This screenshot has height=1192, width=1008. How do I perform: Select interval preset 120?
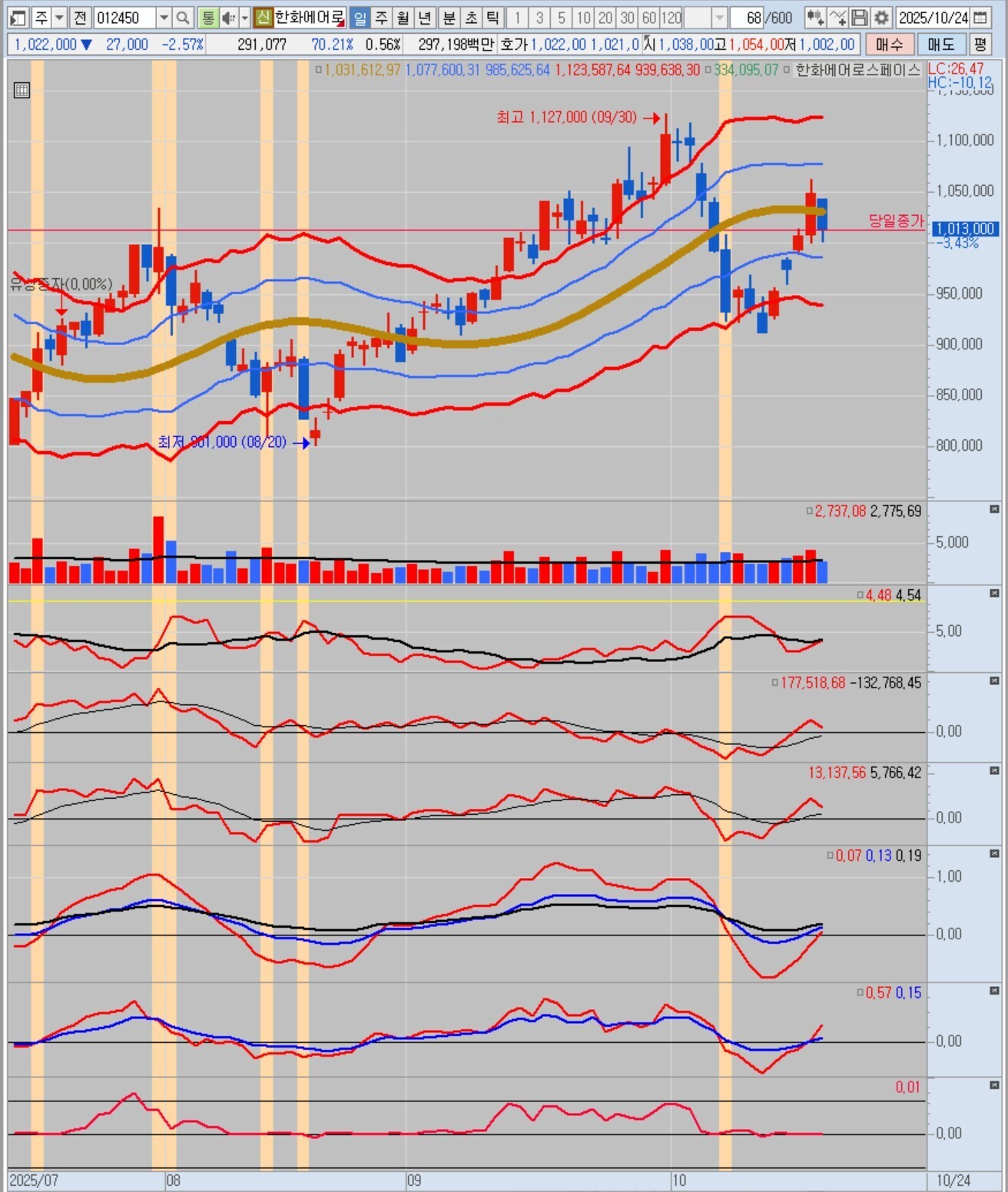(671, 18)
